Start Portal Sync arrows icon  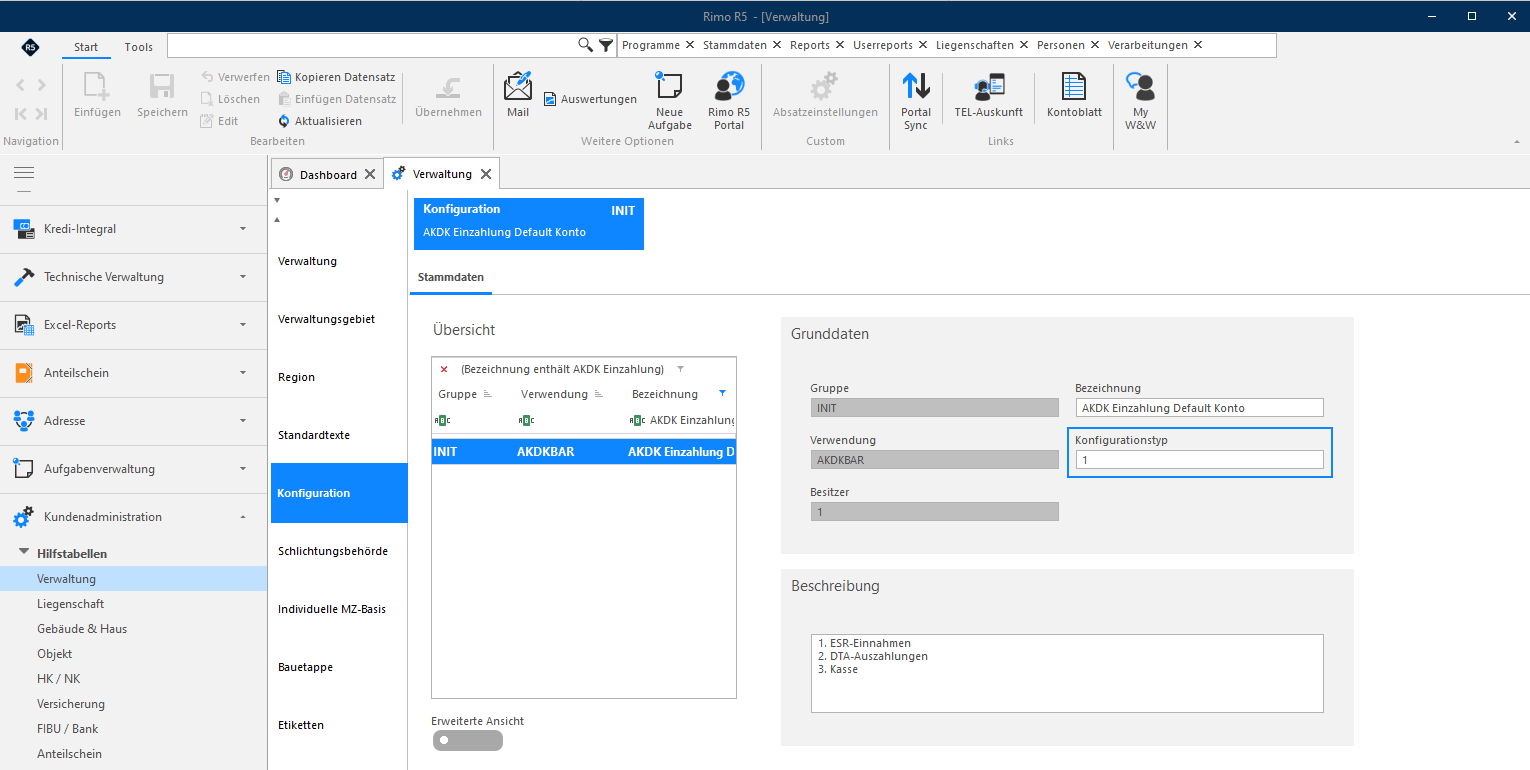915,87
